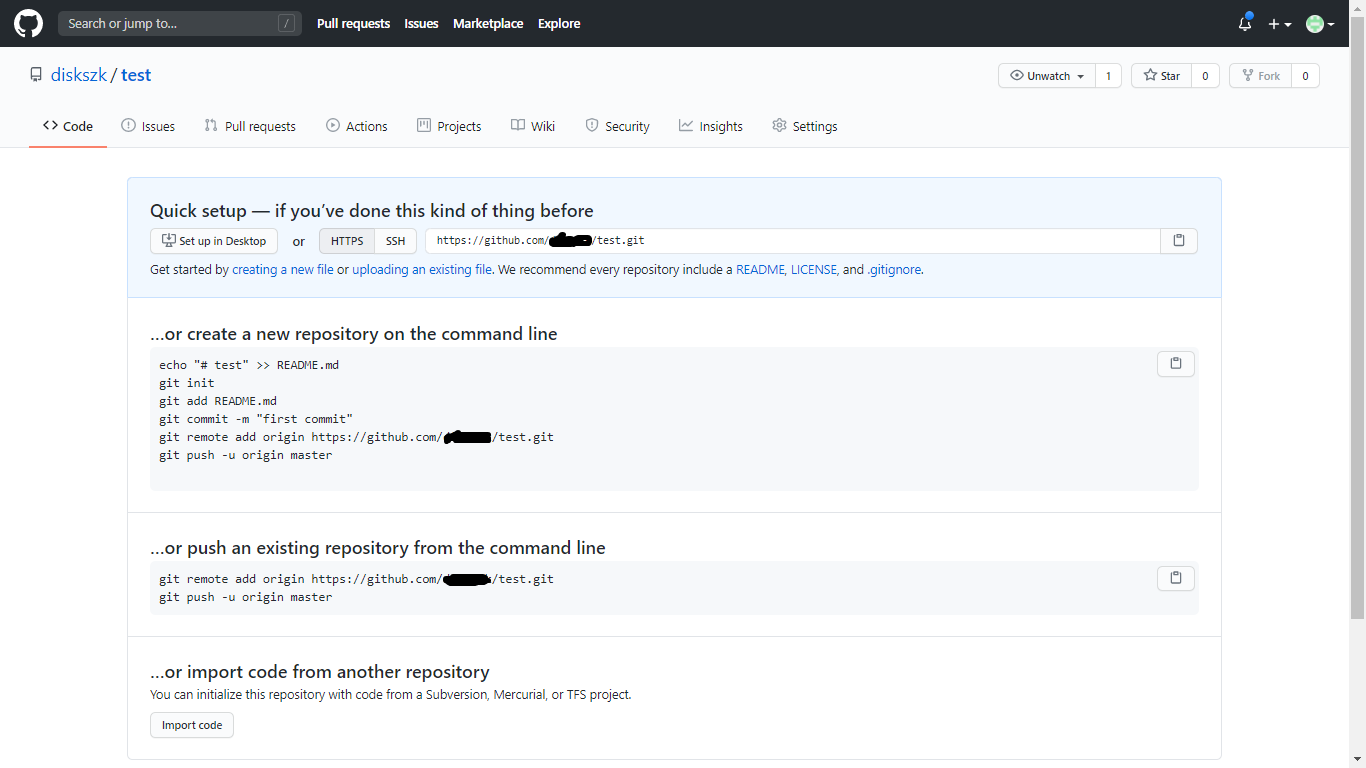Copy the HTTPS repository URL
This screenshot has height=768, width=1366.
1178,240
